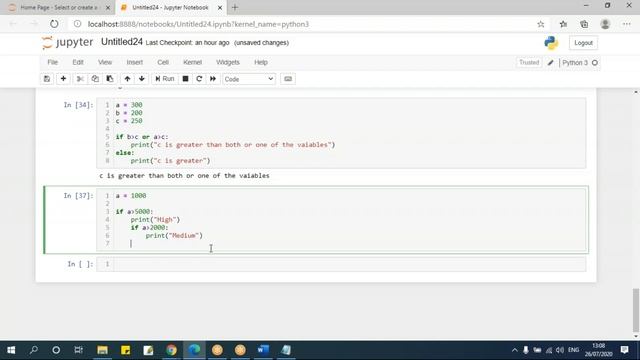Click the browser address bar URL
The width and height of the screenshot is (640, 360).
(x=198, y=24)
